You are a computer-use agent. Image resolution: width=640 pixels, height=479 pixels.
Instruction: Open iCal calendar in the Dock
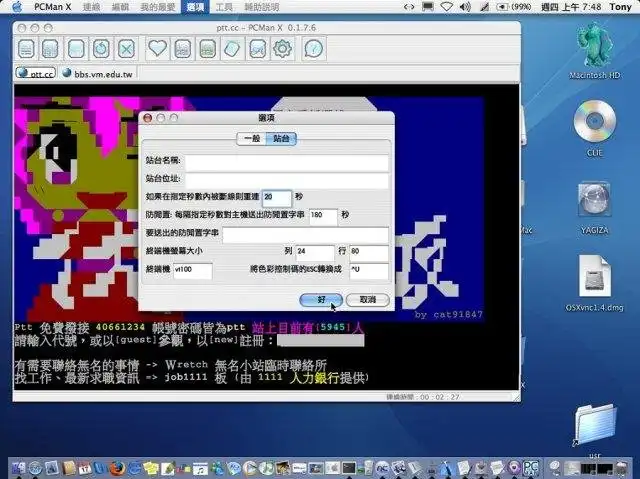pyautogui.click(x=85, y=468)
